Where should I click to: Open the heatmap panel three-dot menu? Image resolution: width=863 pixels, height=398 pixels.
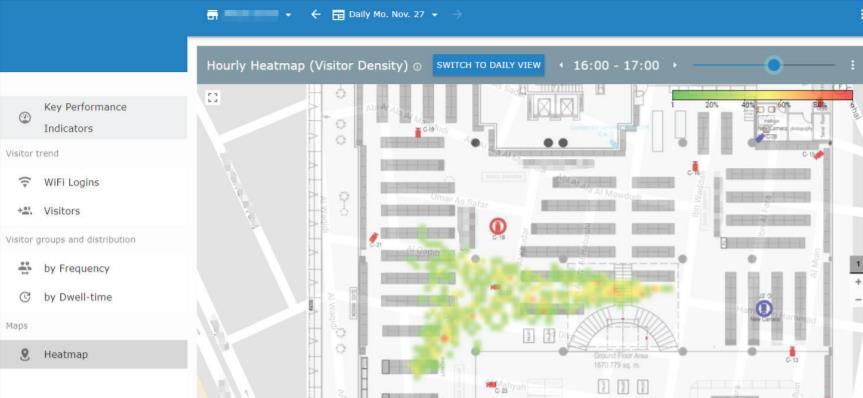coord(853,65)
